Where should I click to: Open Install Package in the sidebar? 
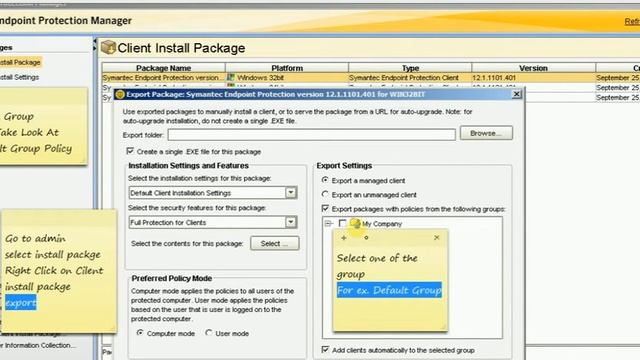tap(20, 62)
